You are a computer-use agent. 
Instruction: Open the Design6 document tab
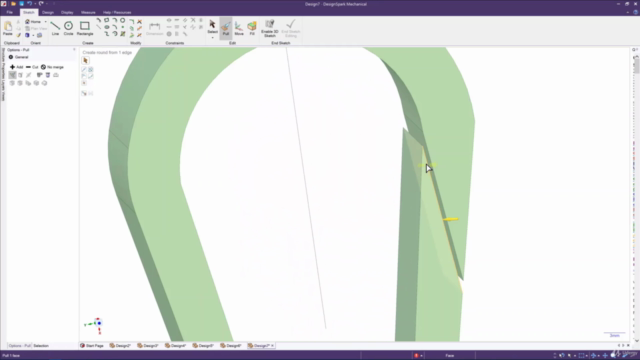[231, 346]
